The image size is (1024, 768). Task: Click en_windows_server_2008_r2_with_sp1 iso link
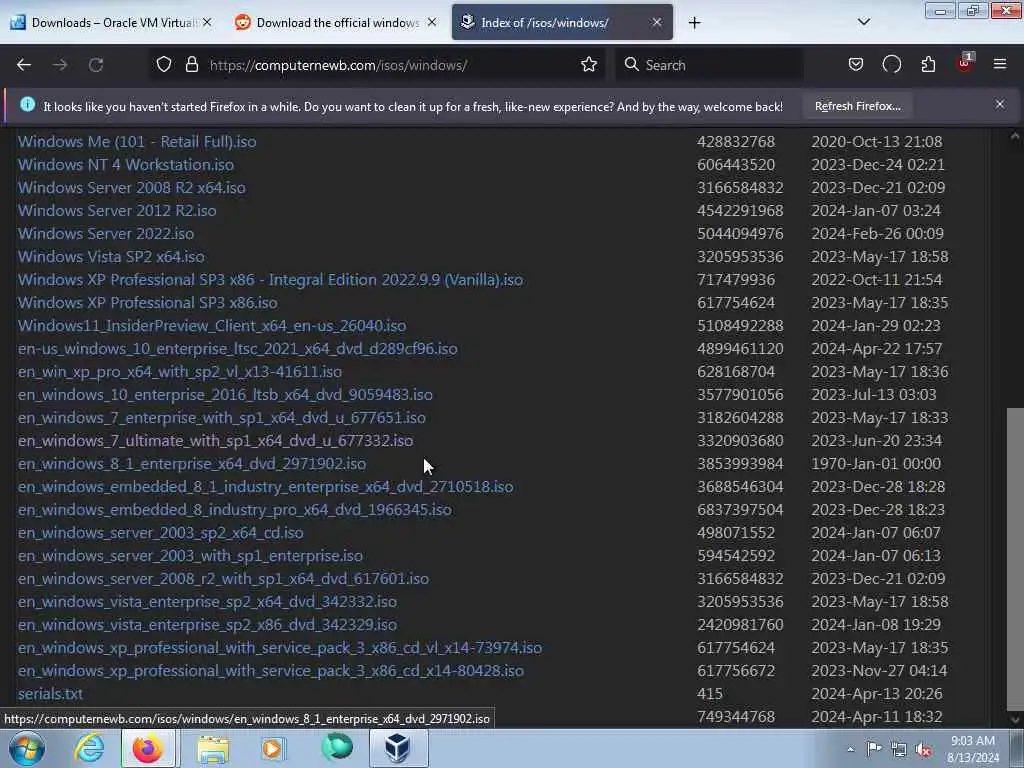(x=223, y=579)
